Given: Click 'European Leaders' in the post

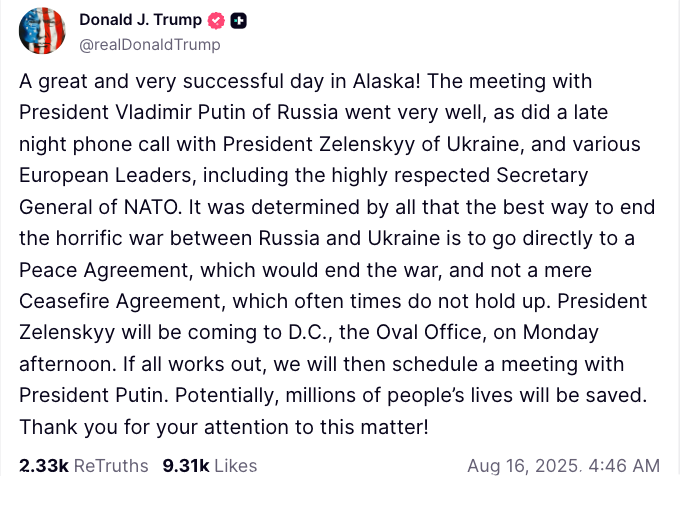Looking at the screenshot, I should point(106,176).
